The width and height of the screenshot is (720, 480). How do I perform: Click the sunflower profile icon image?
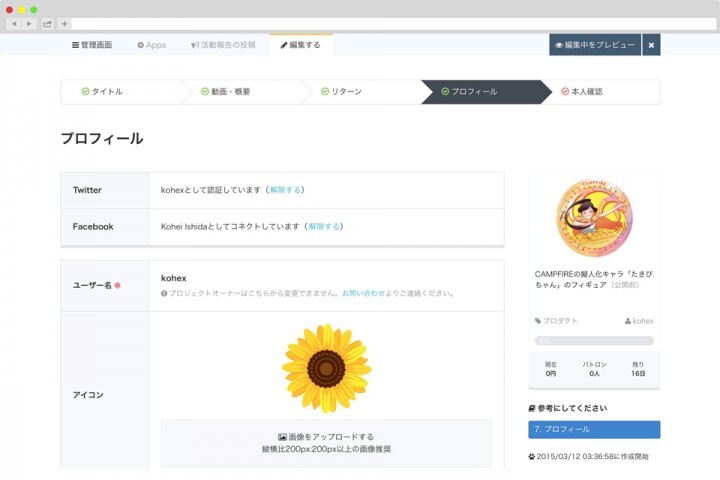326,368
